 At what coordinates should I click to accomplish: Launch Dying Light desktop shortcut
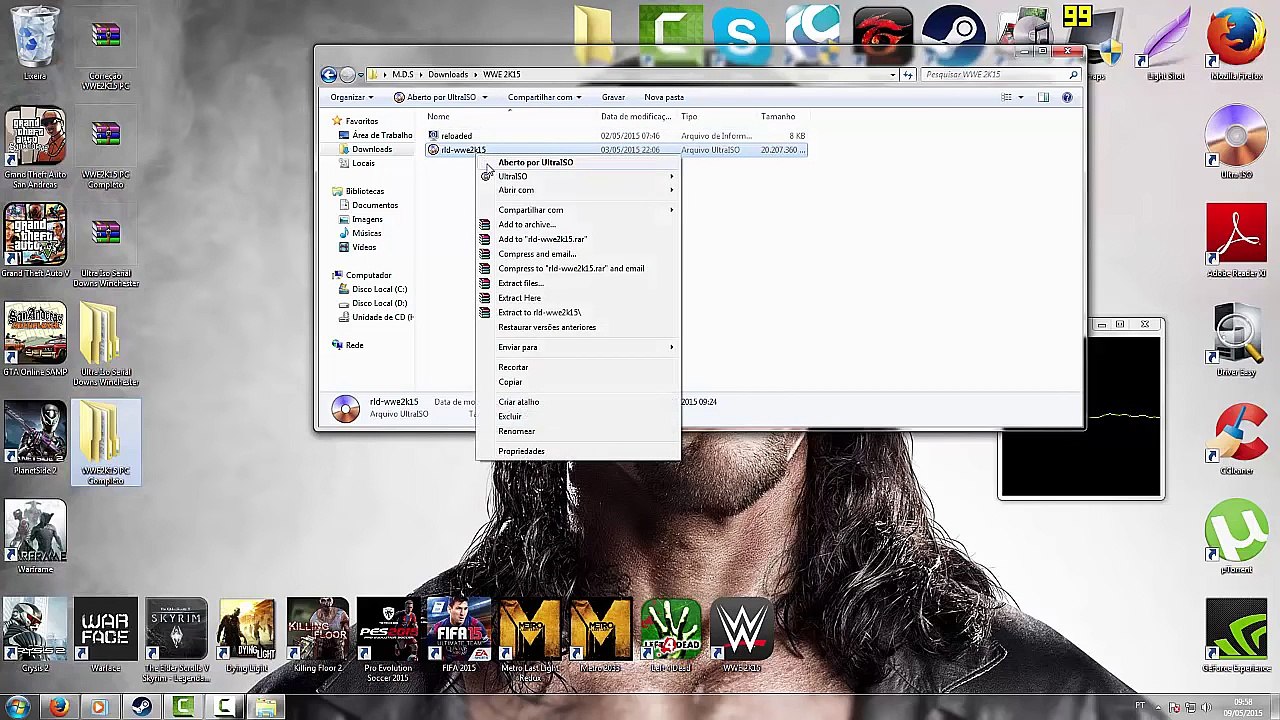[x=247, y=636]
